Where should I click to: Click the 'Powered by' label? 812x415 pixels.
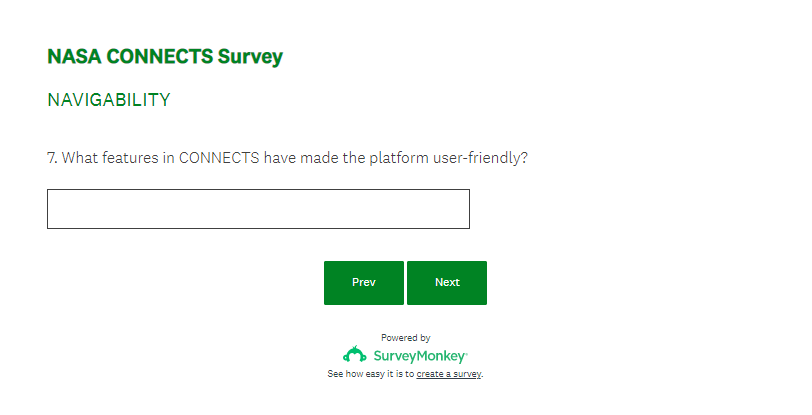tap(406, 338)
